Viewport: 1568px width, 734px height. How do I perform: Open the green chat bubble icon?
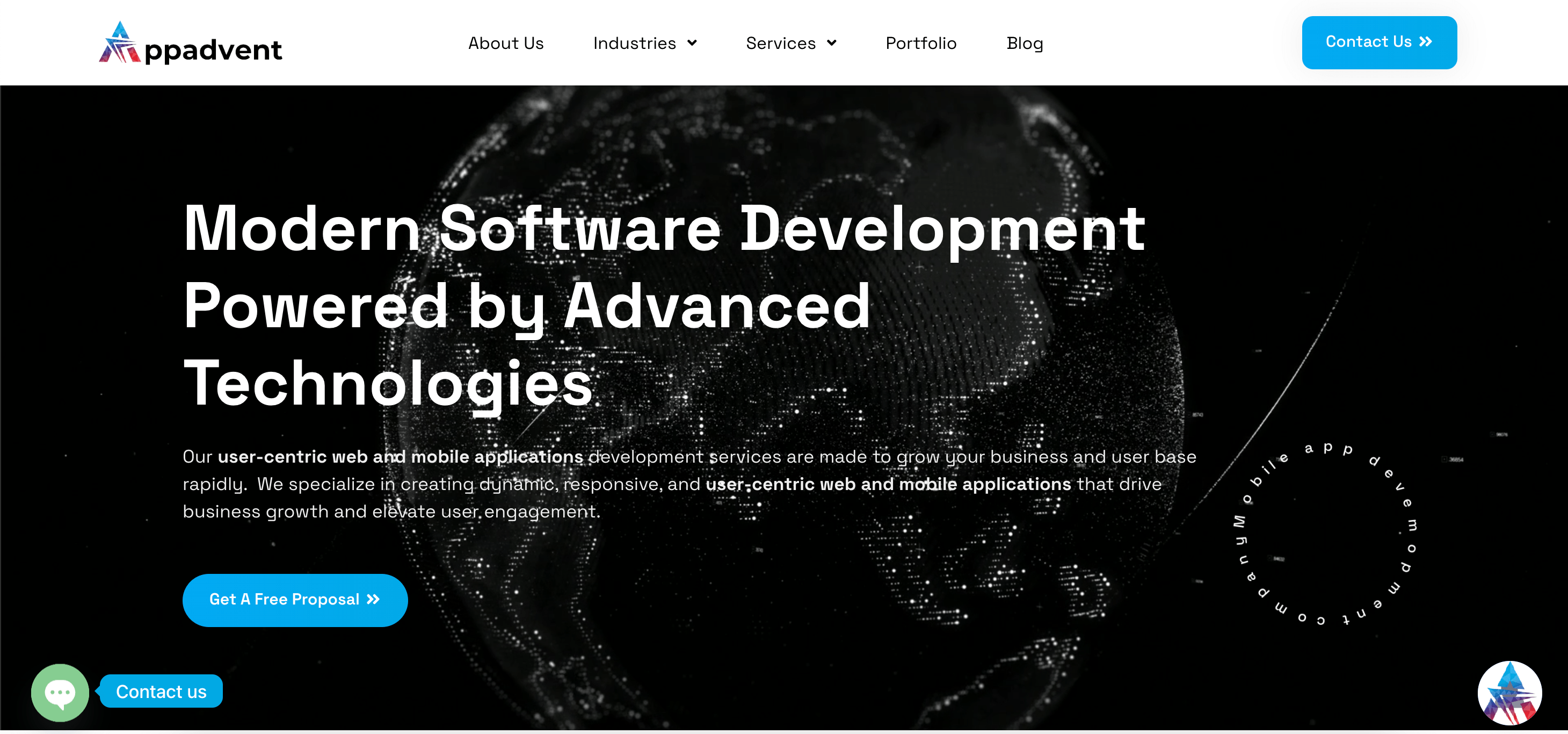coord(60,692)
